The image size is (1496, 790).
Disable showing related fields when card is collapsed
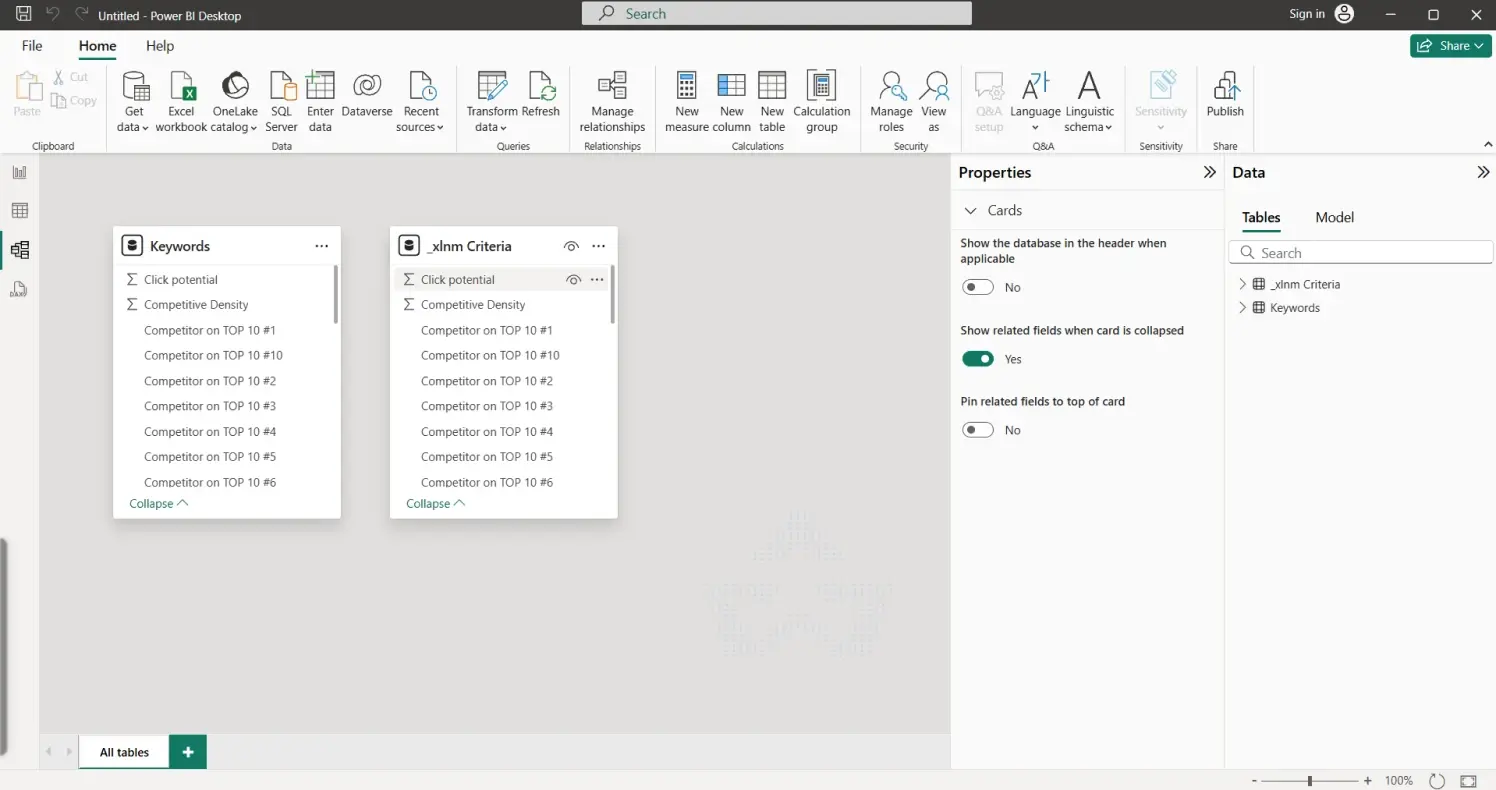tap(977, 358)
